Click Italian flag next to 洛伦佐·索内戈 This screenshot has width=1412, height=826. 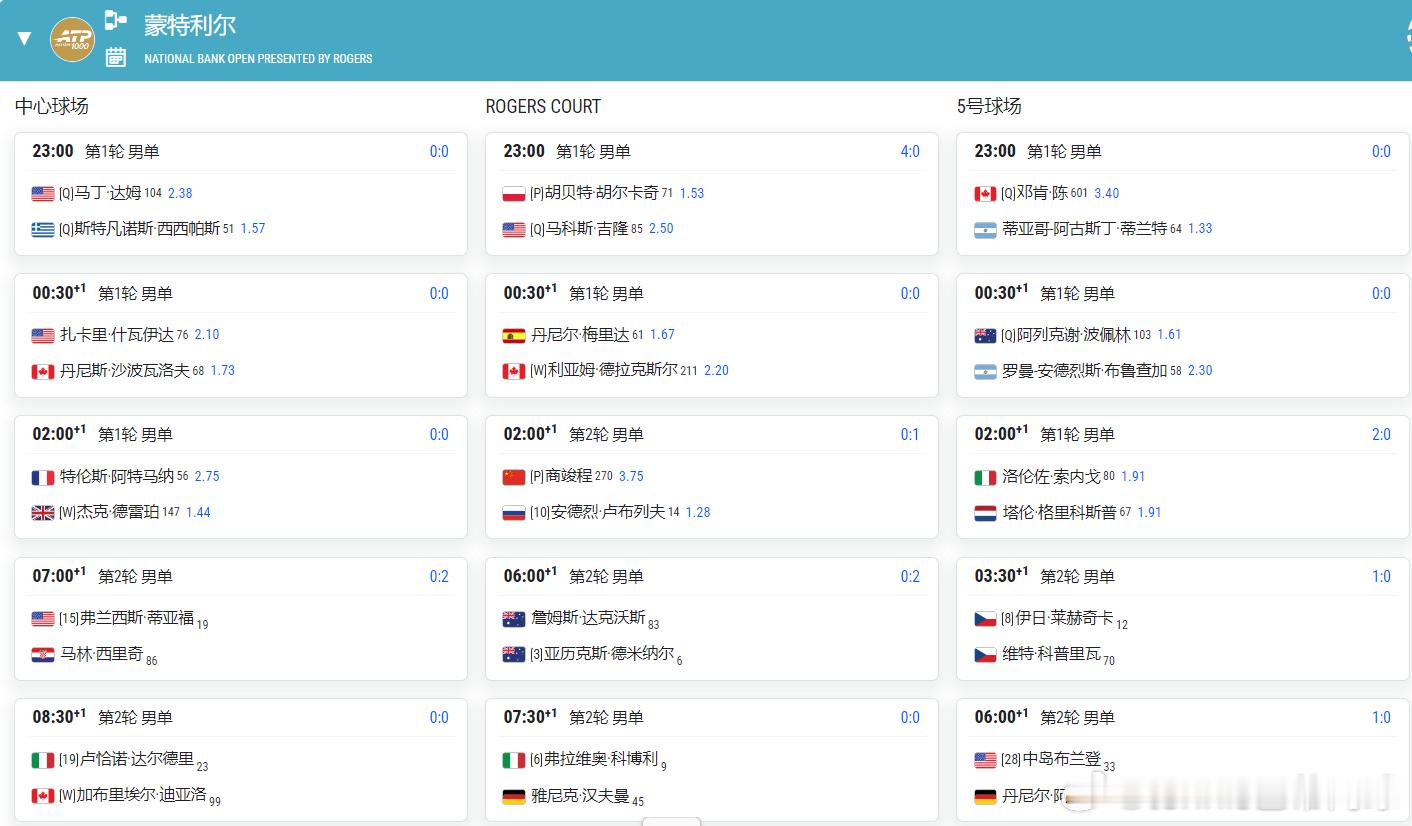(986, 478)
